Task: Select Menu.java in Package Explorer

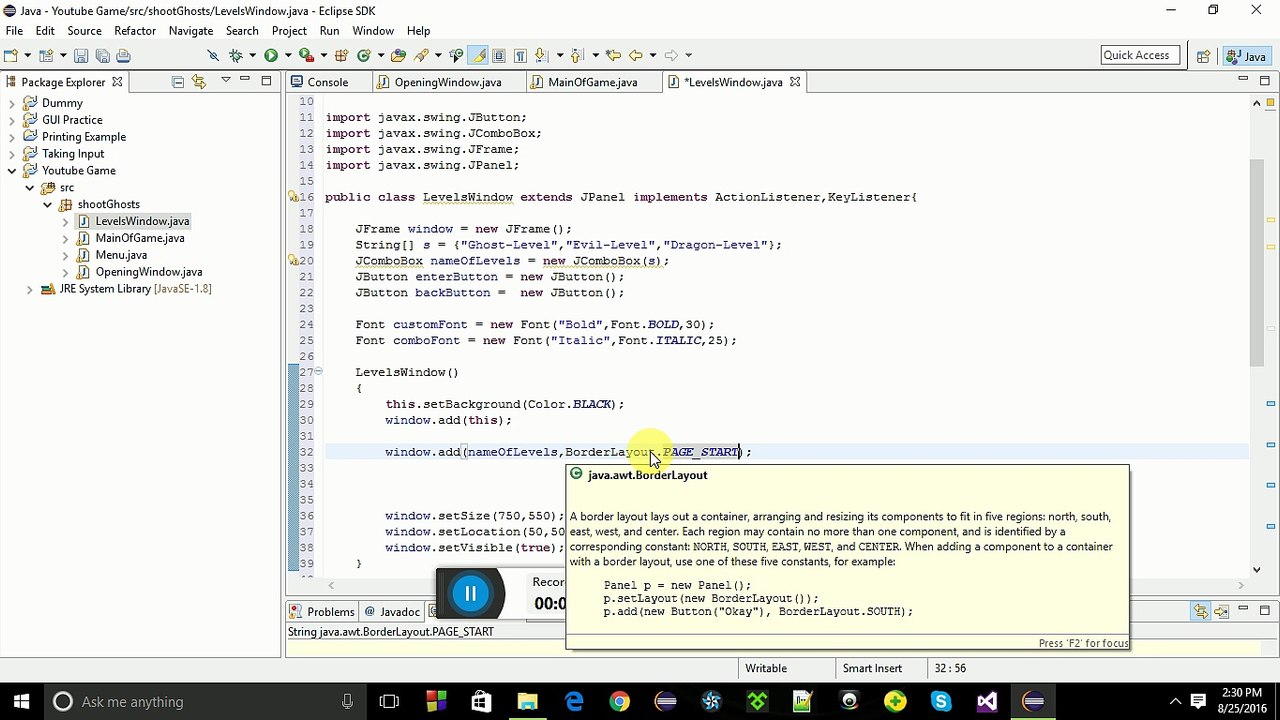Action: (x=121, y=255)
